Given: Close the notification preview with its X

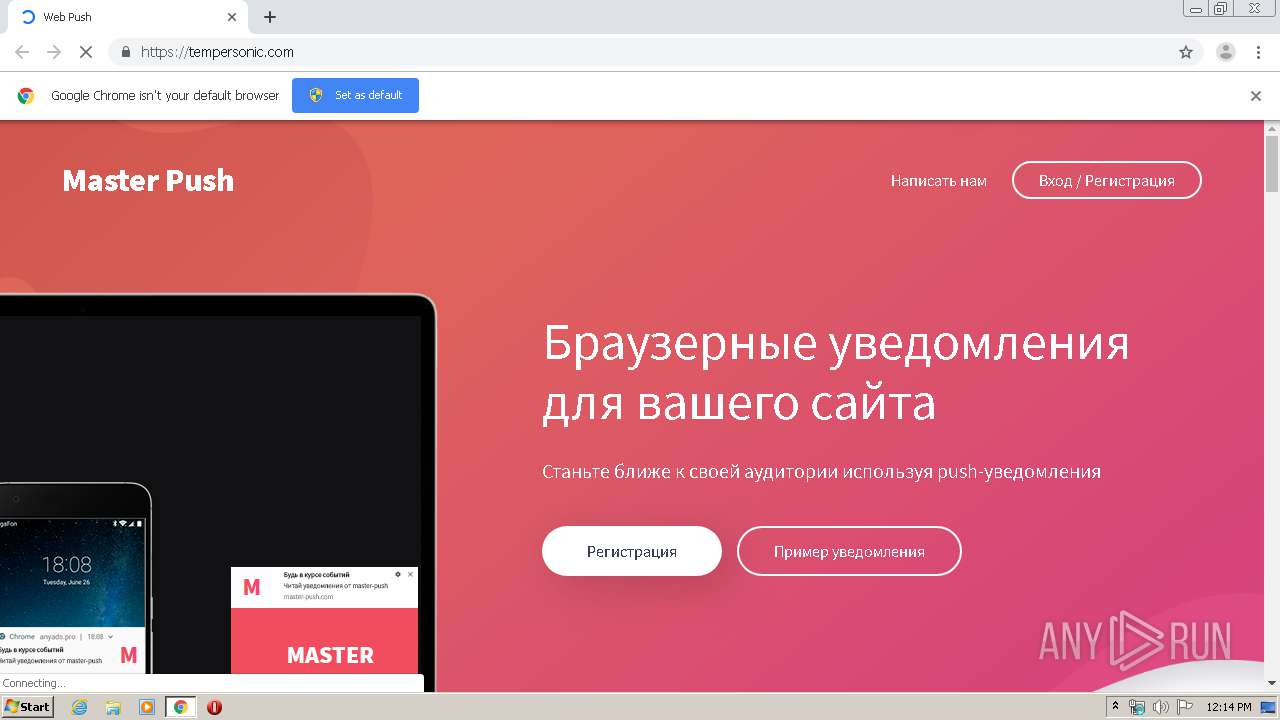Looking at the screenshot, I should click(x=410, y=575).
